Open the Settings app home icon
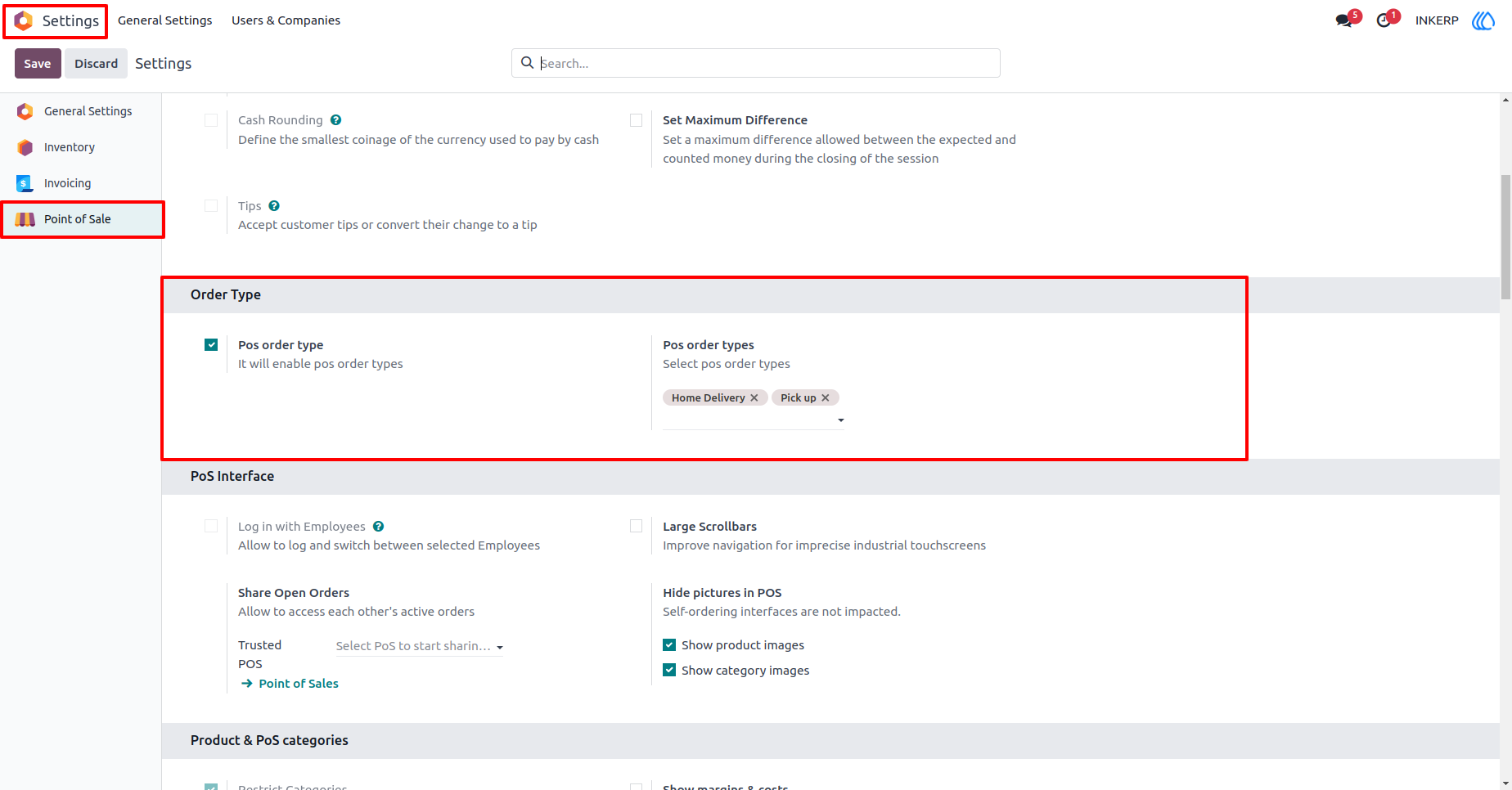 tap(24, 20)
